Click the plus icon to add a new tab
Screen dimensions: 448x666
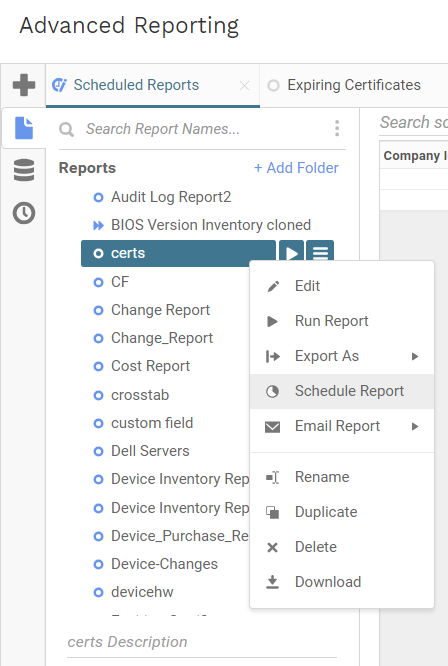coord(24,85)
